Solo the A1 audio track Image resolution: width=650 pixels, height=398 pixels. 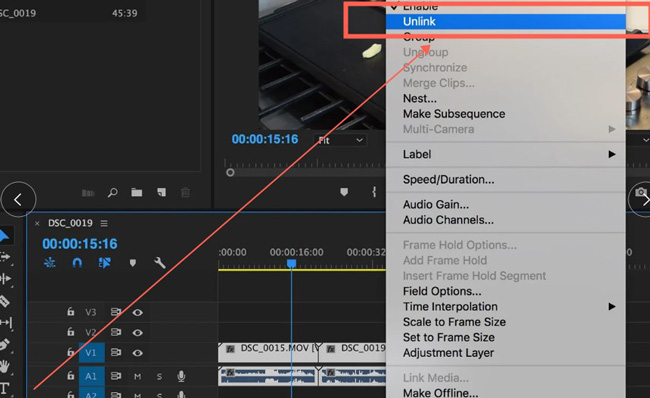(160, 376)
